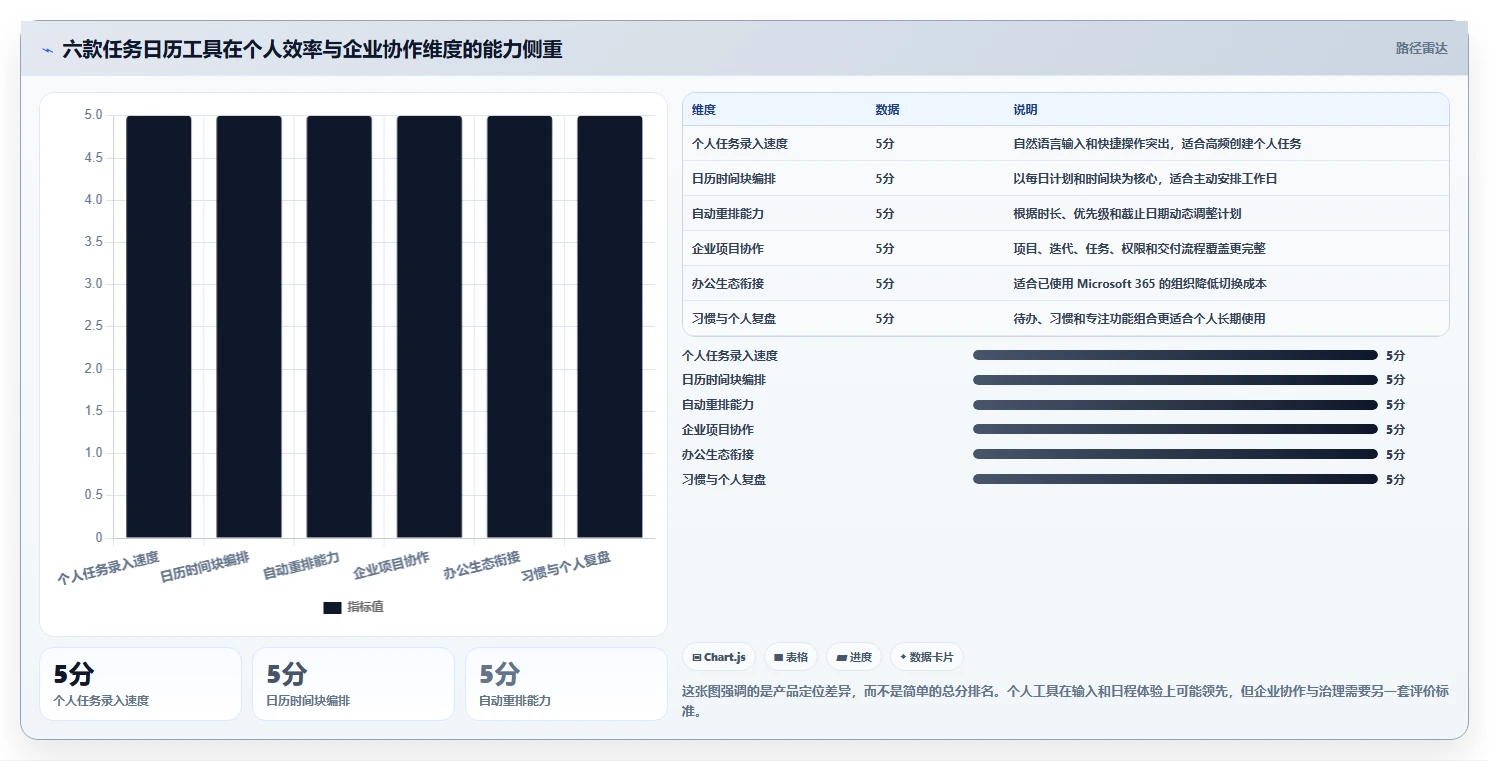Click the Chart.js tag chip
Image resolution: width=1489 pixels, height=761 pixels.
point(719,657)
